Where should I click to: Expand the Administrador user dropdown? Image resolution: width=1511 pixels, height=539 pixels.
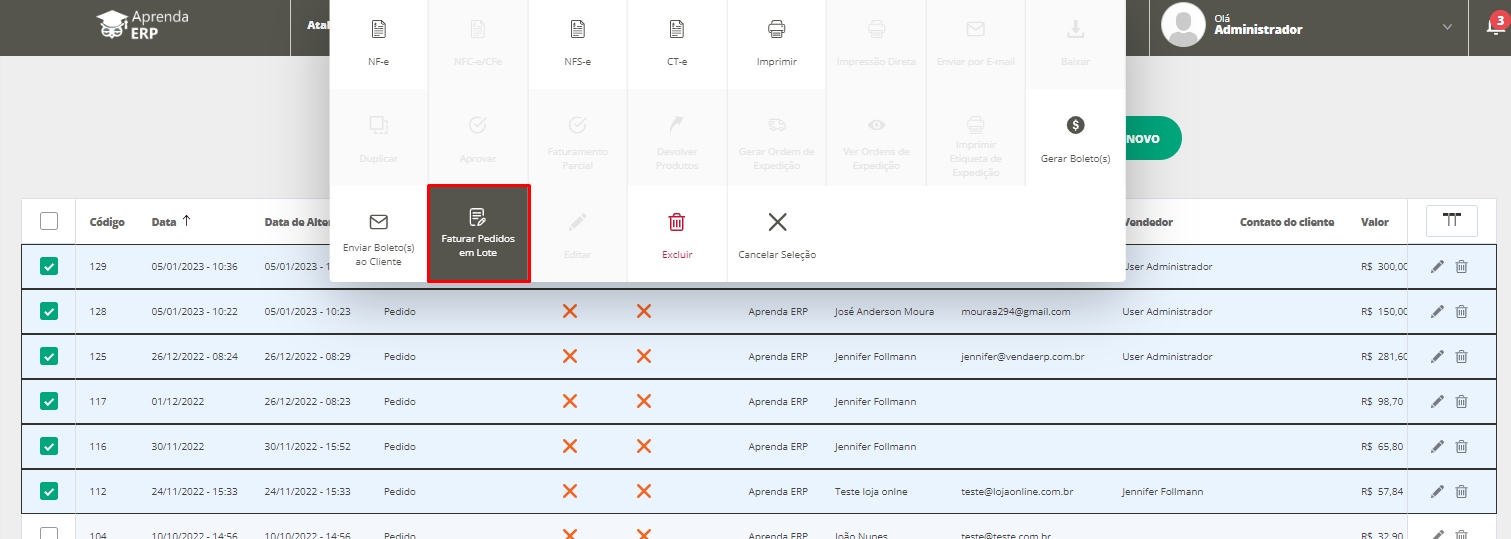pyautogui.click(x=1446, y=27)
